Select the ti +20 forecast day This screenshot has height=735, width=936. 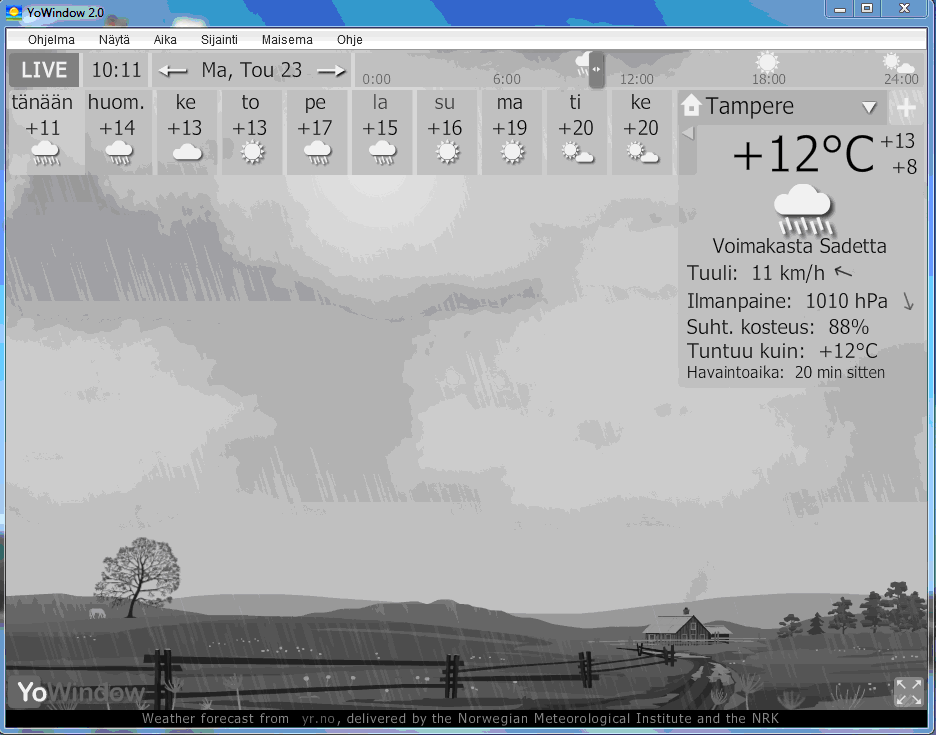[x=577, y=133]
